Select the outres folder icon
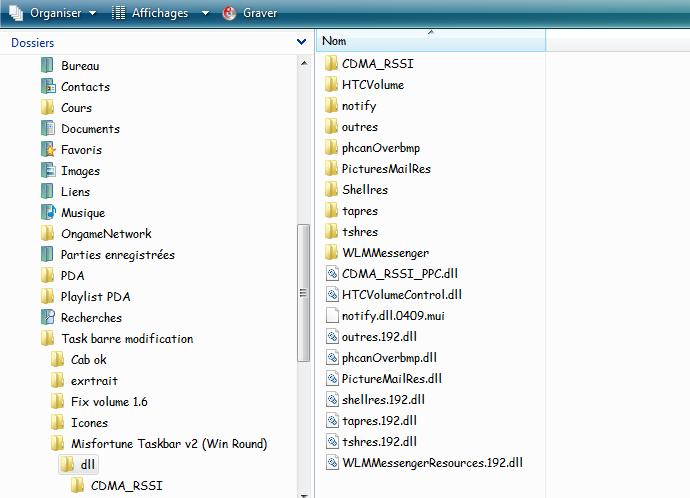 tap(331, 127)
